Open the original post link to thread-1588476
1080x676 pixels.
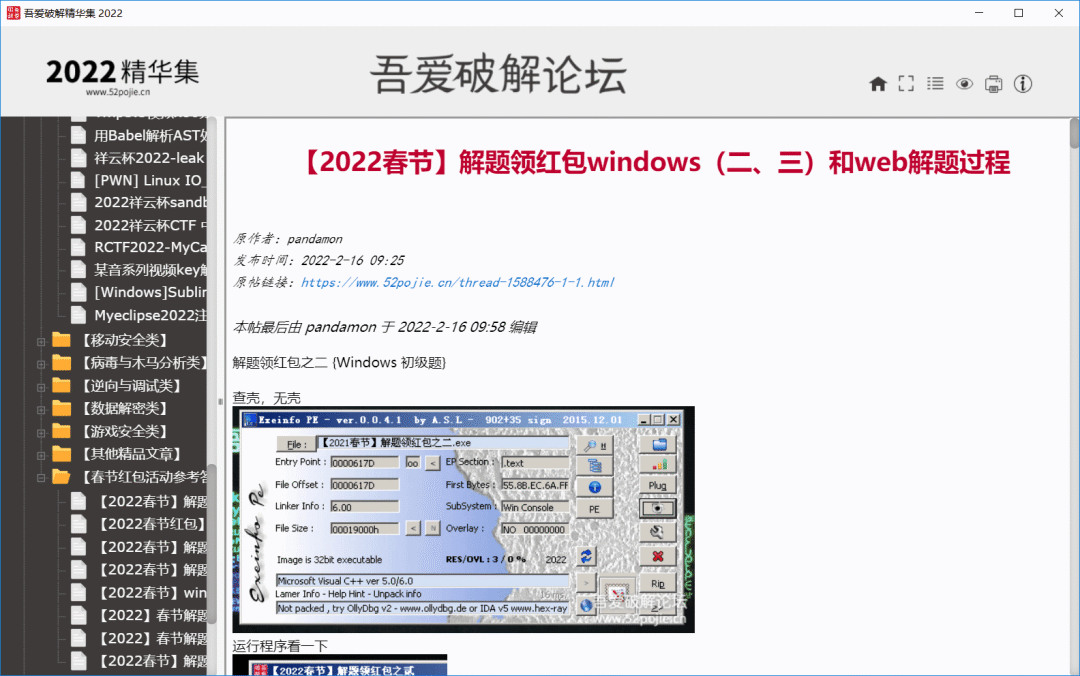[x=457, y=282]
